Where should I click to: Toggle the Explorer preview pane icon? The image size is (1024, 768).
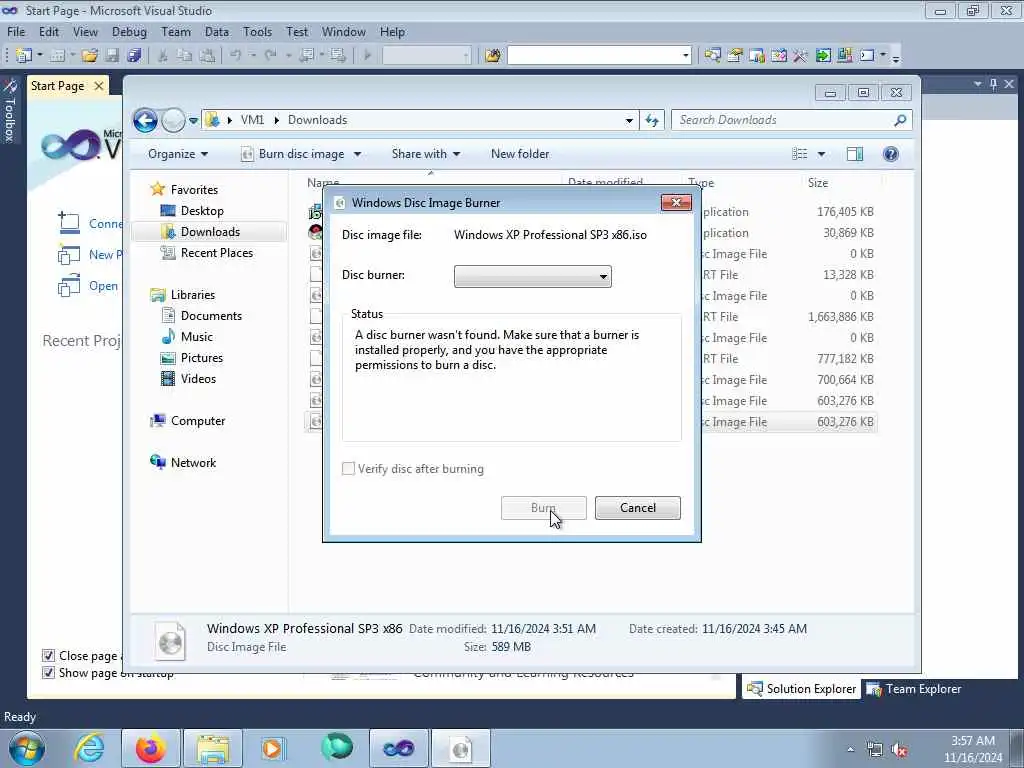click(x=854, y=154)
